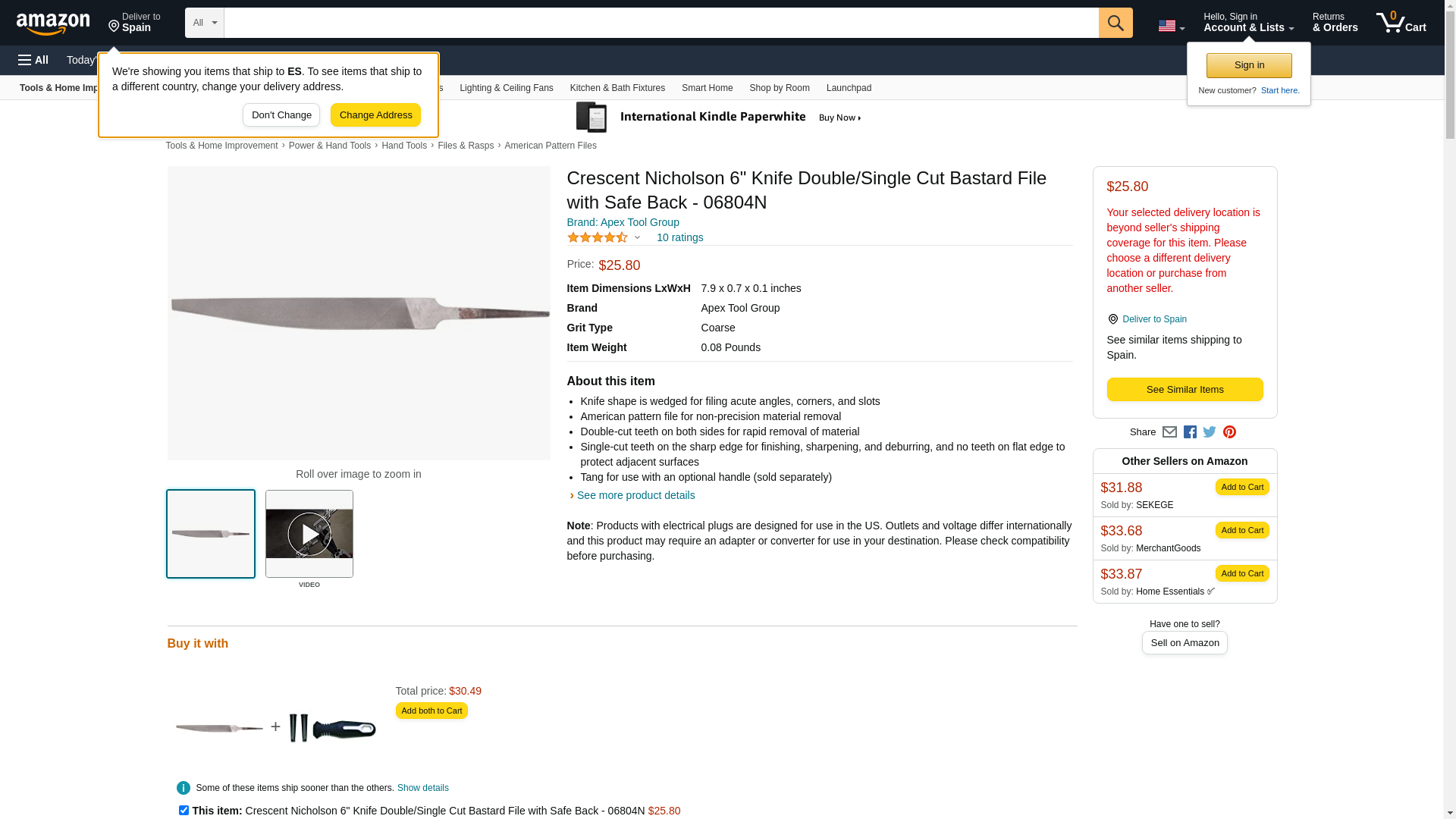The height and width of the screenshot is (819, 1456).
Task: Open the search category All dropdown
Action: pos(204,23)
